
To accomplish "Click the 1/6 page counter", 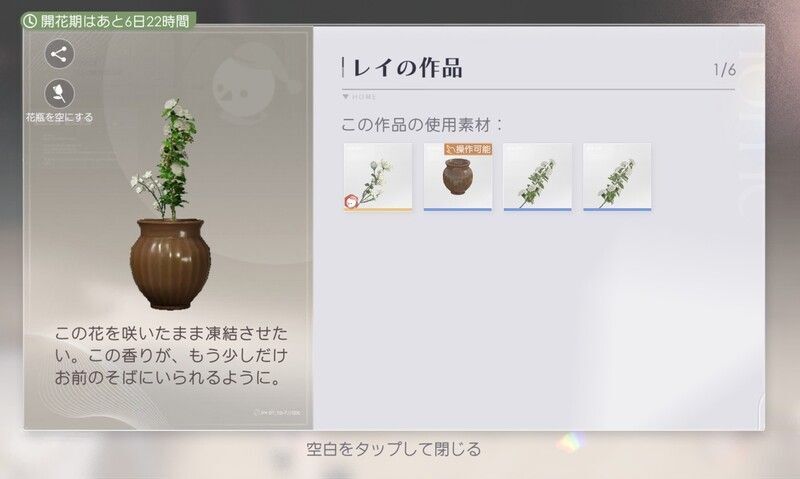I will 724,70.
